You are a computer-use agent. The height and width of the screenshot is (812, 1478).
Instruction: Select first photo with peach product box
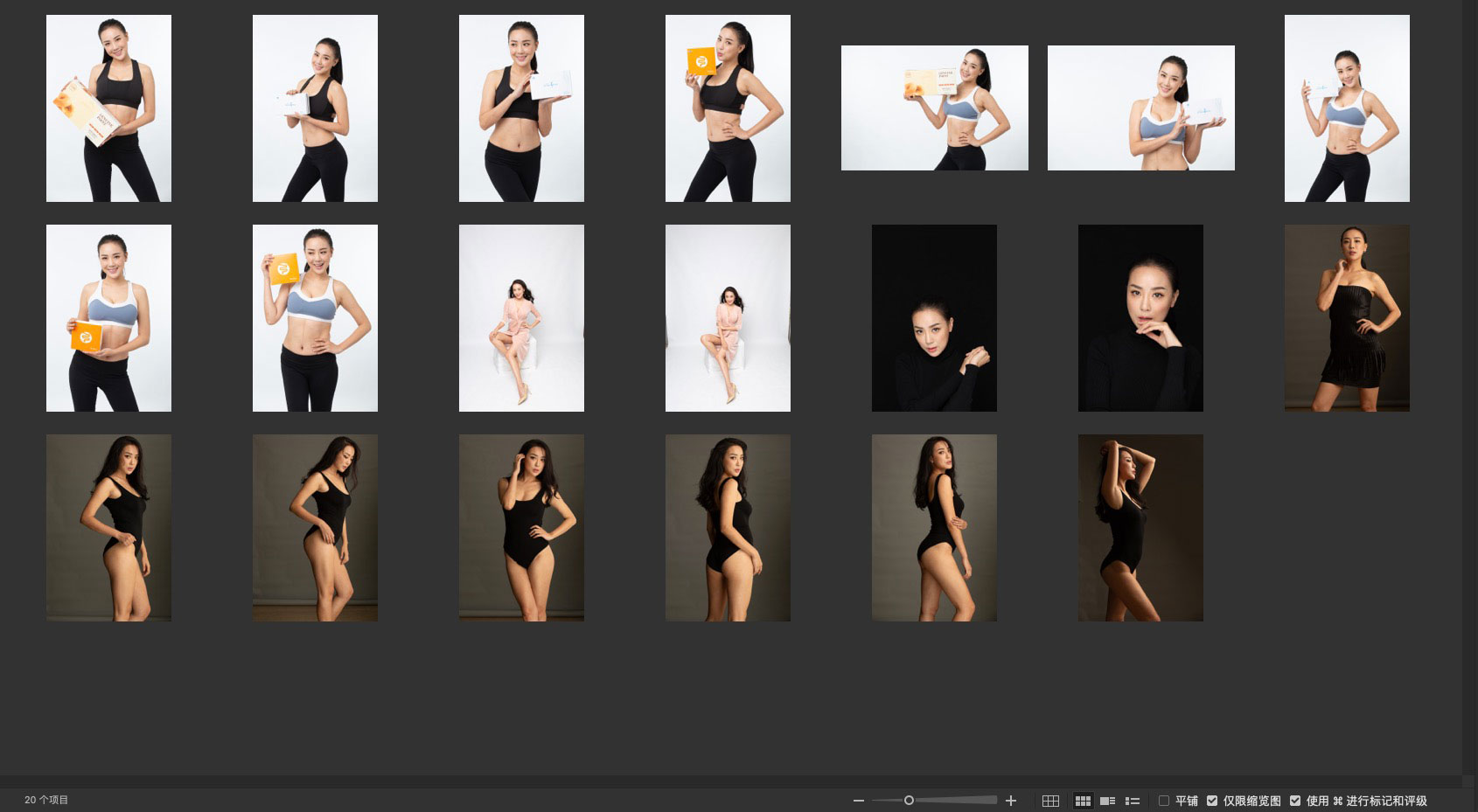point(108,108)
